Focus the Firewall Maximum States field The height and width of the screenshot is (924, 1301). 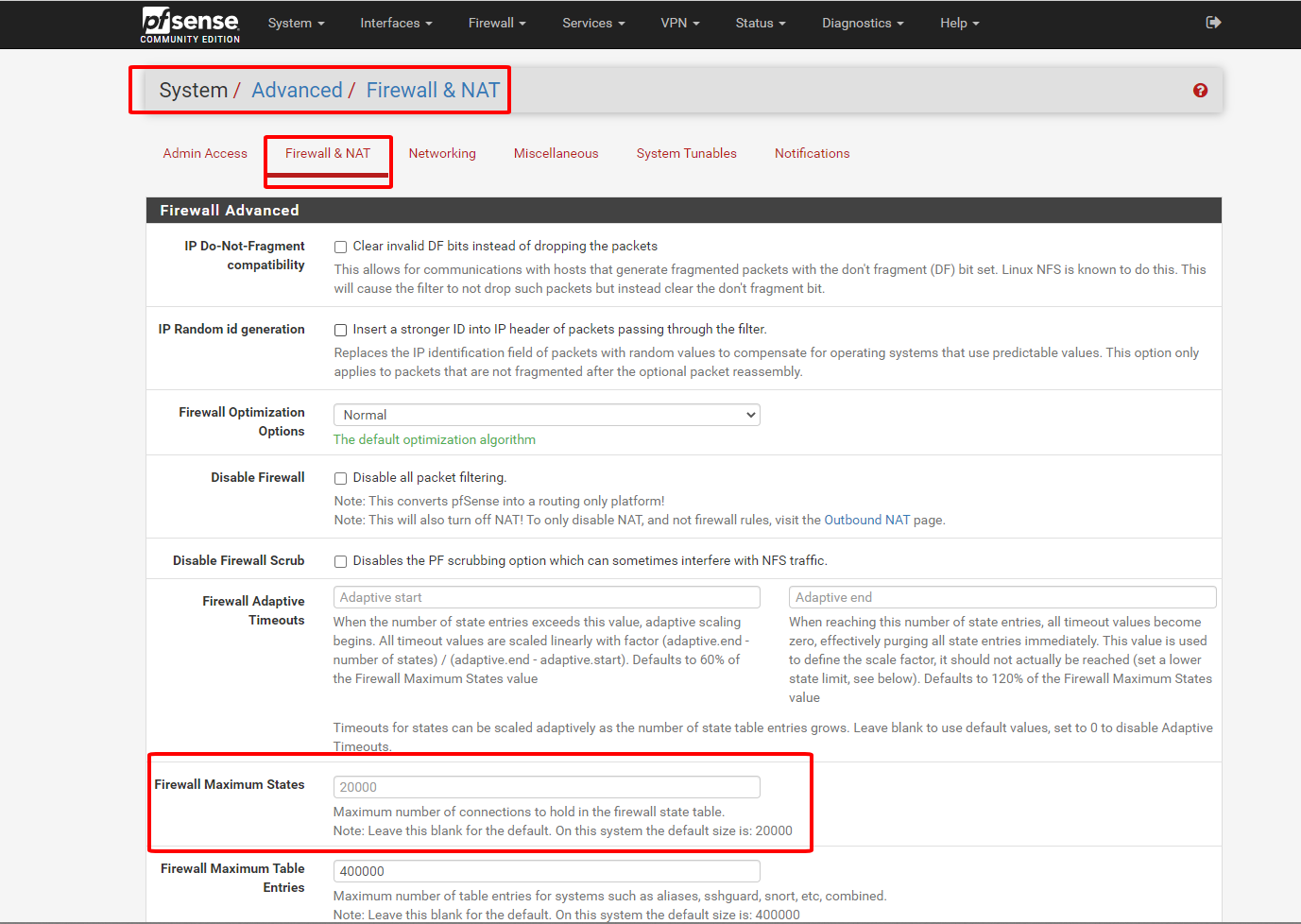pos(547,787)
